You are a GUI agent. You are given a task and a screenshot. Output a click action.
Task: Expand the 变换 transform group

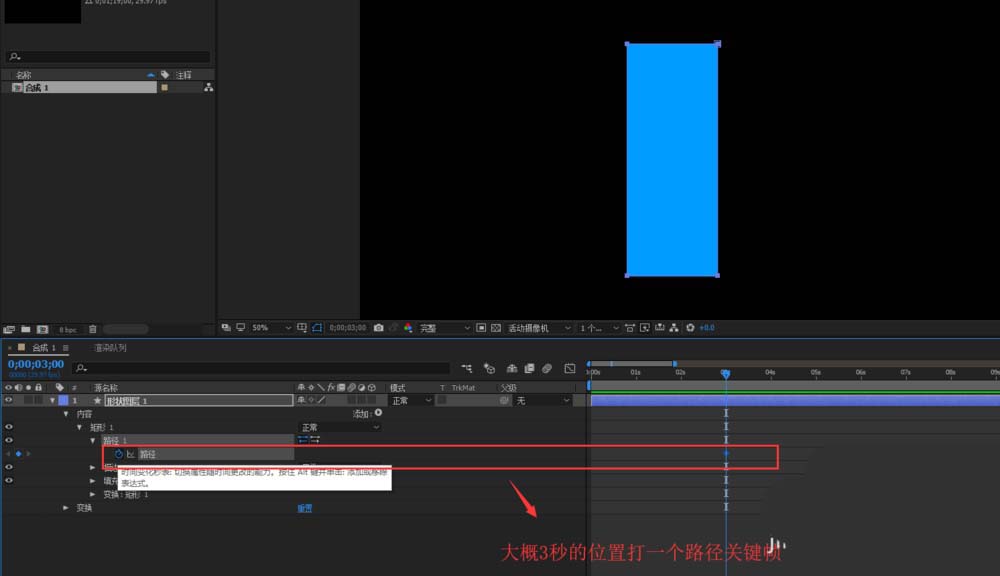point(66,508)
